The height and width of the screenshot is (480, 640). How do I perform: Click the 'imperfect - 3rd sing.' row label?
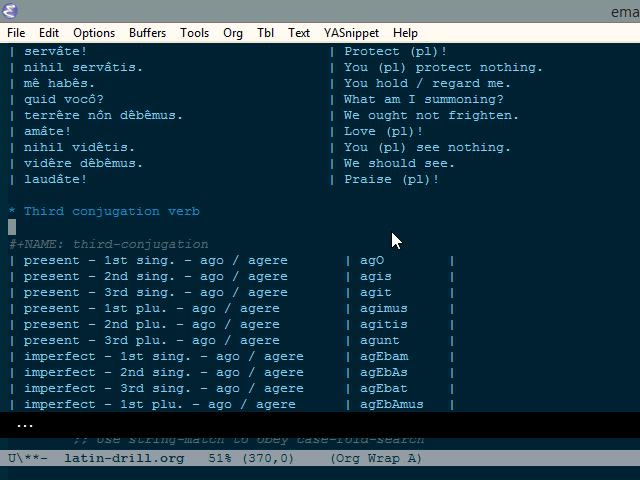pos(164,388)
